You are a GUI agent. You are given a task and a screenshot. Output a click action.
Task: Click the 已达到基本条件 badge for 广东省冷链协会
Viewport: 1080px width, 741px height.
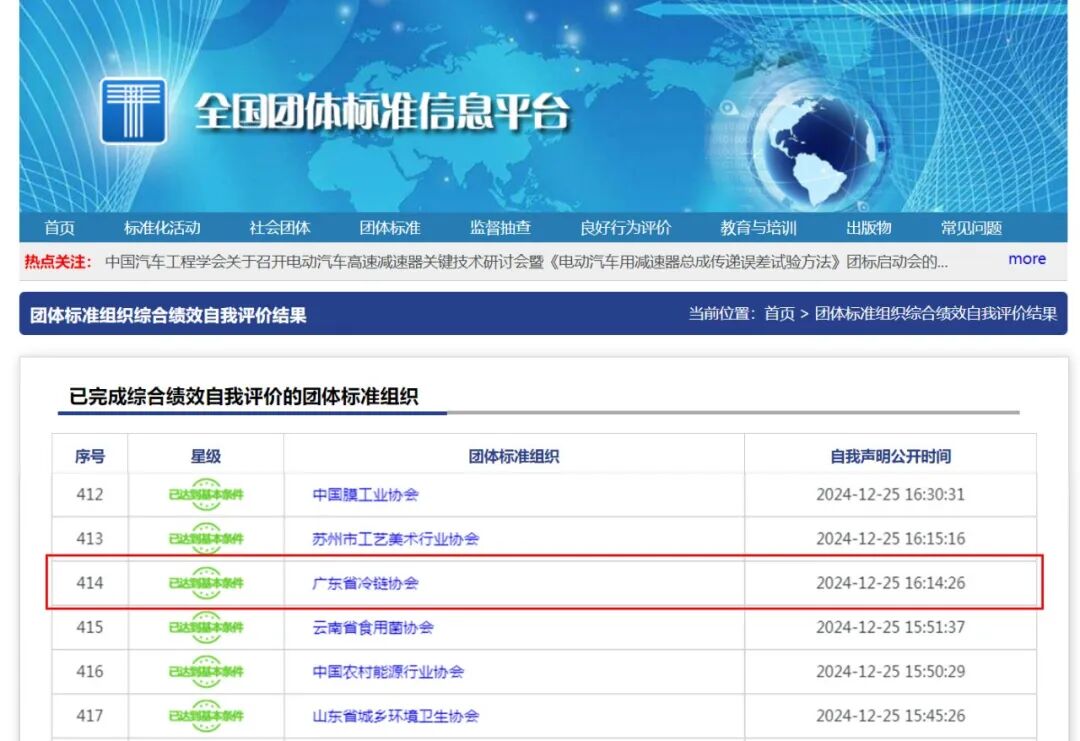coord(208,582)
